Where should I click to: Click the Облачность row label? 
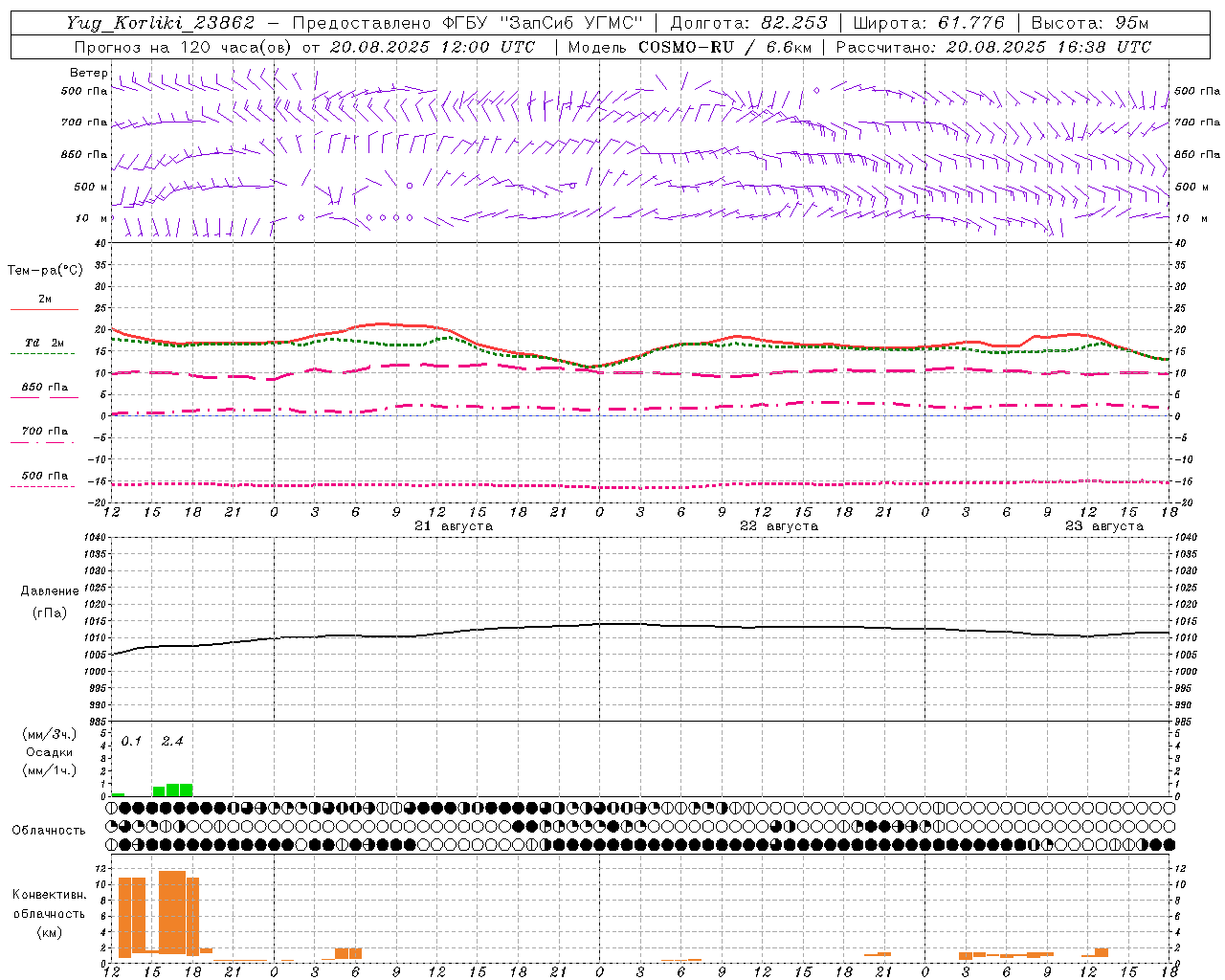48,831
